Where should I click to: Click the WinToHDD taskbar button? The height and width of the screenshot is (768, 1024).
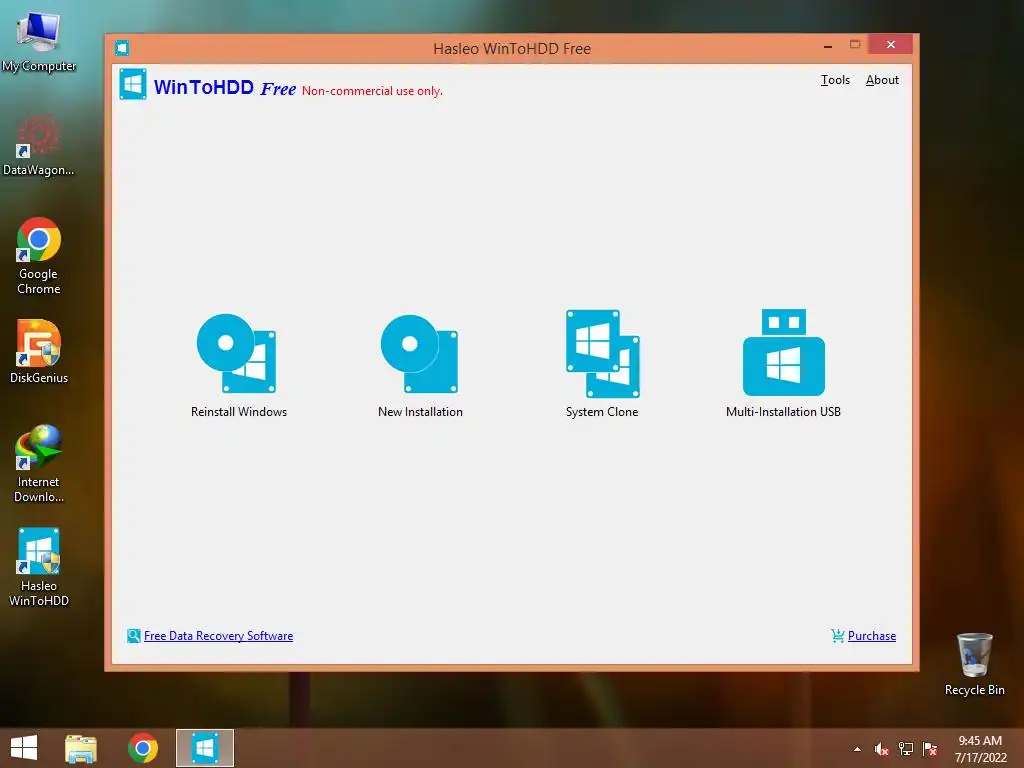tap(204, 748)
